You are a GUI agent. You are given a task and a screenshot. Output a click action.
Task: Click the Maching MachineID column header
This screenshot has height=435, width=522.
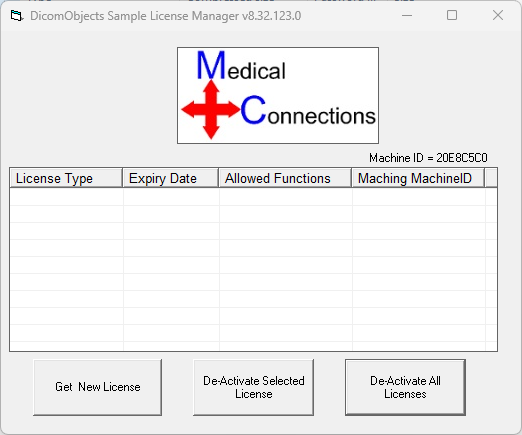click(x=418, y=178)
